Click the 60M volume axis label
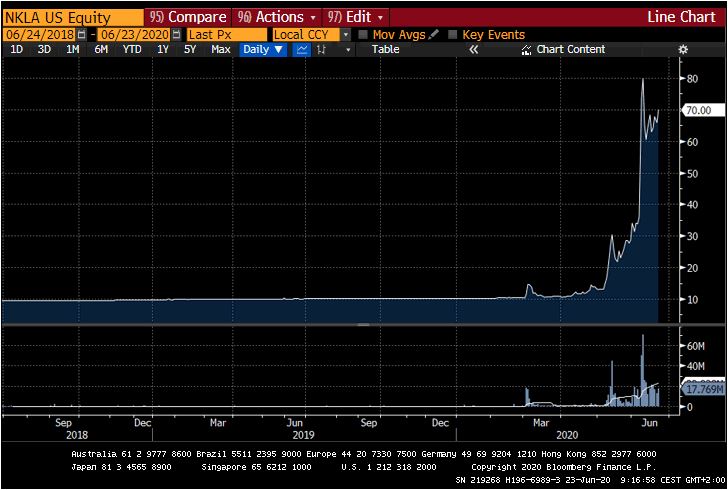 click(696, 346)
